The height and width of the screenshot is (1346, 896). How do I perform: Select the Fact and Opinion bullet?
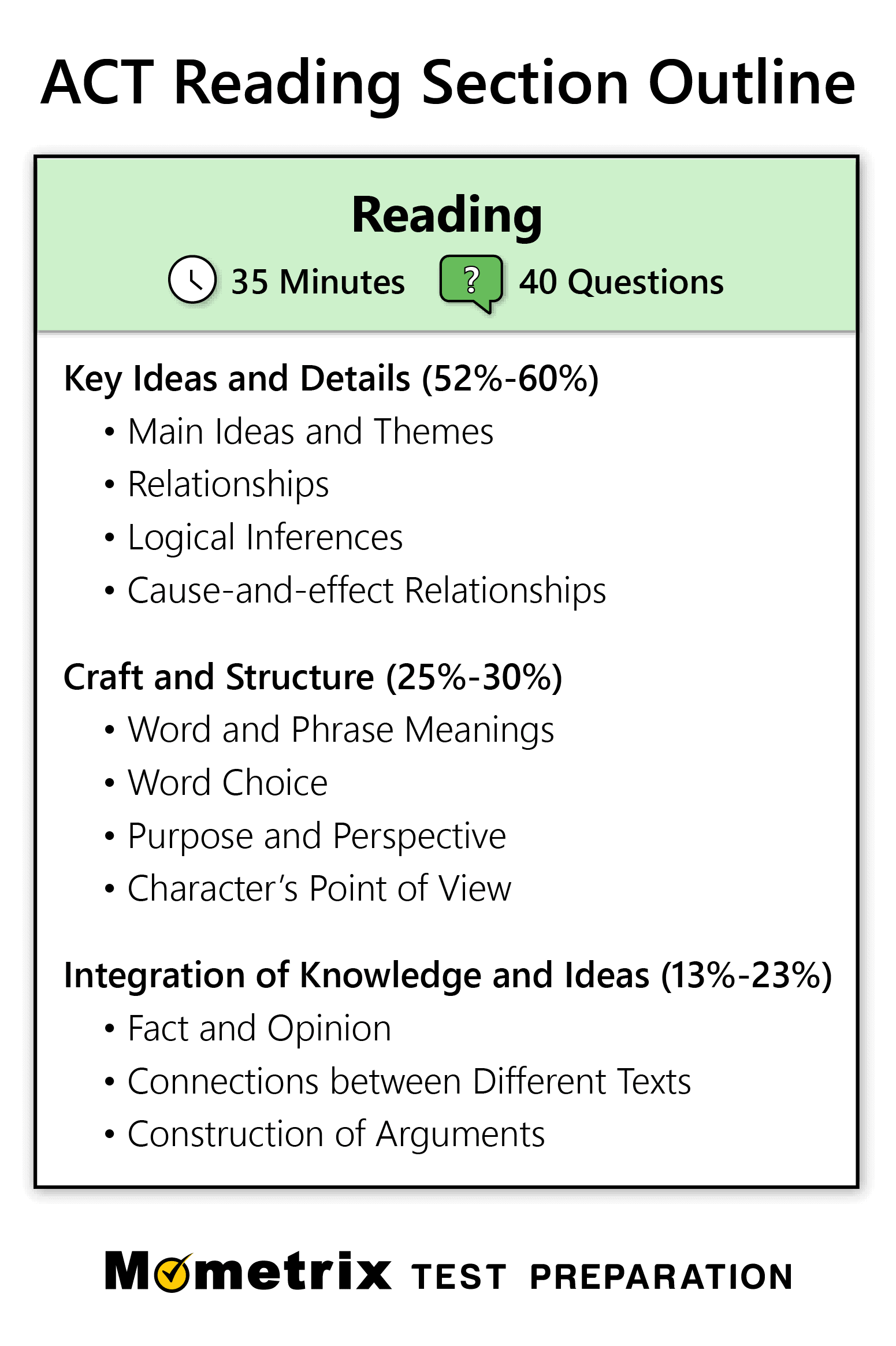[259, 1029]
